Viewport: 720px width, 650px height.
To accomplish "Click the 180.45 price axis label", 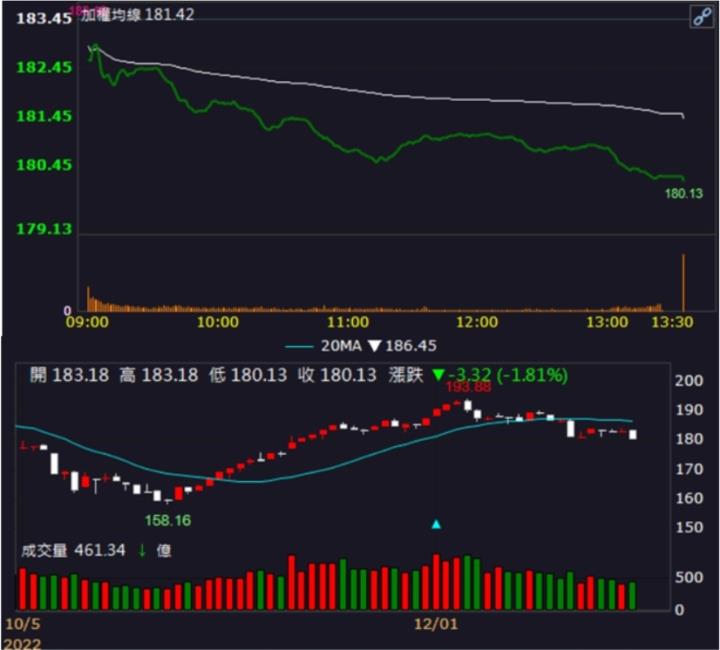I will pos(44,165).
